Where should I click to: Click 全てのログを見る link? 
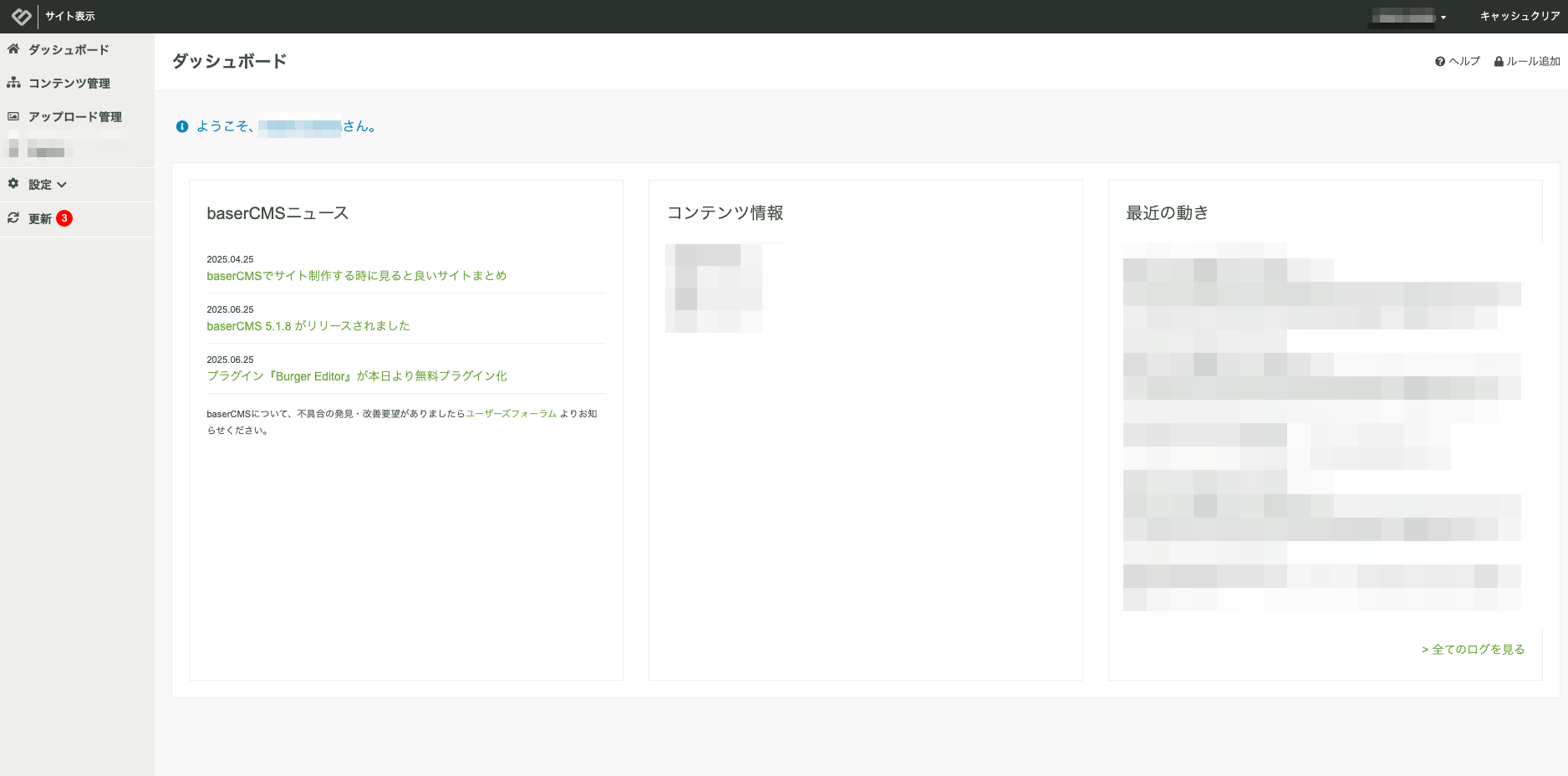pyautogui.click(x=1473, y=650)
